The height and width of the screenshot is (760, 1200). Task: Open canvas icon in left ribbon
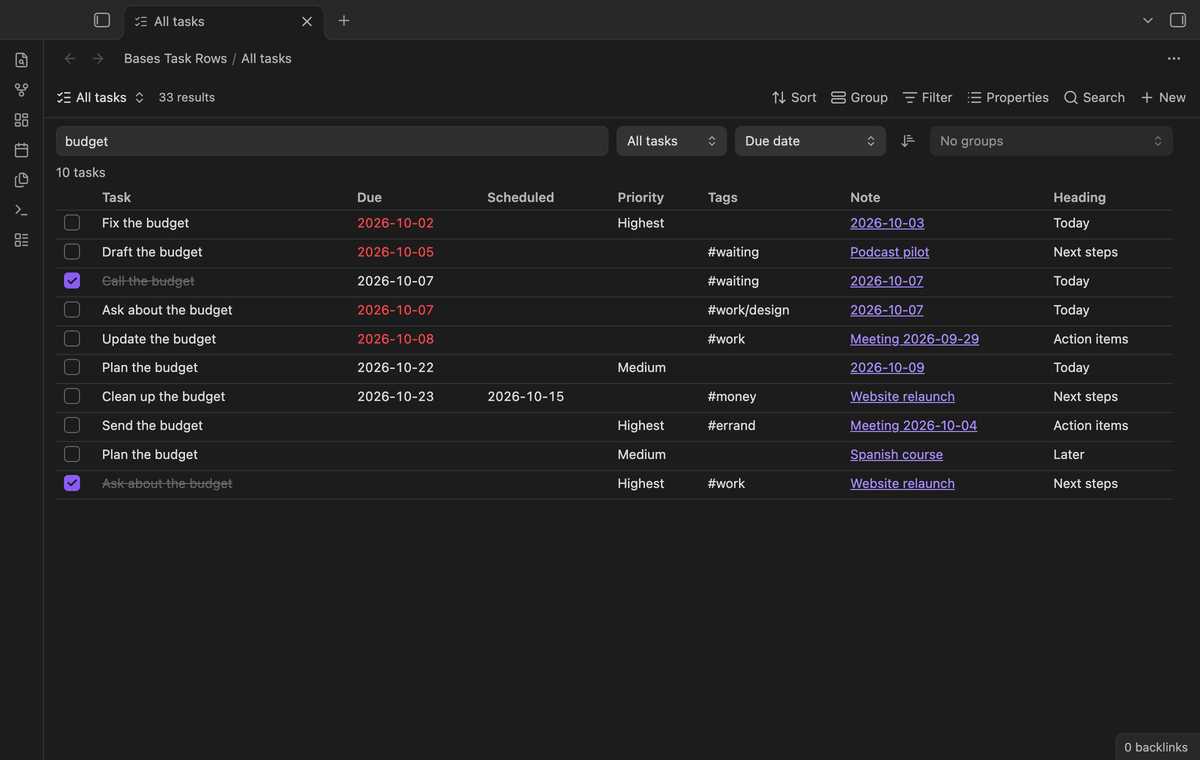point(21,120)
